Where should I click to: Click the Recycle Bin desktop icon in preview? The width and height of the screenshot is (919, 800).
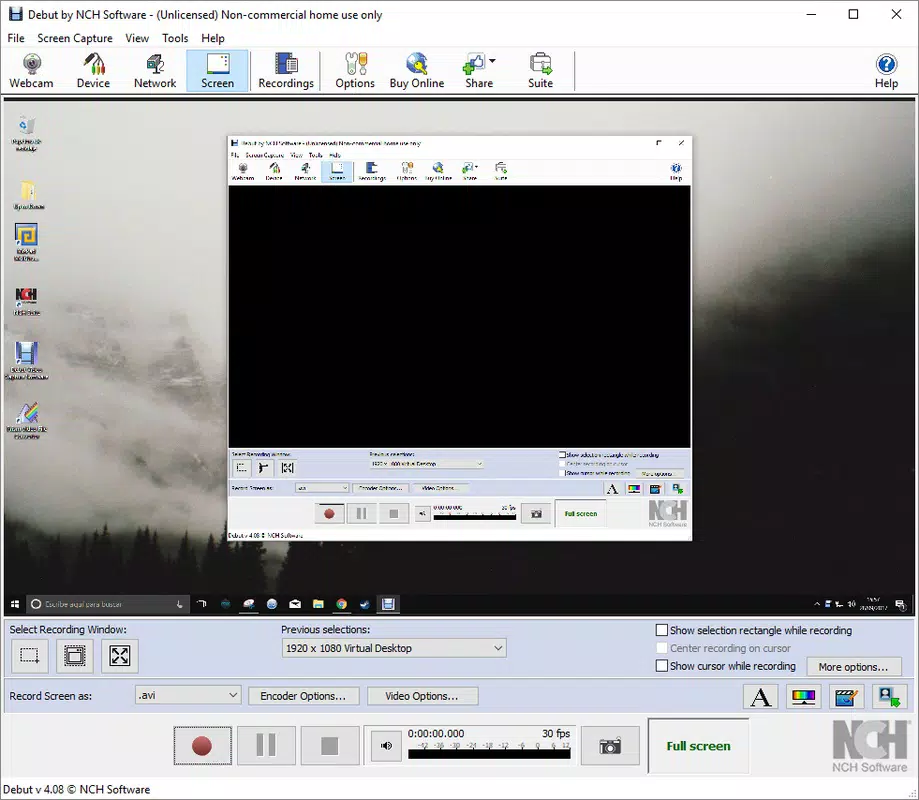(26, 133)
